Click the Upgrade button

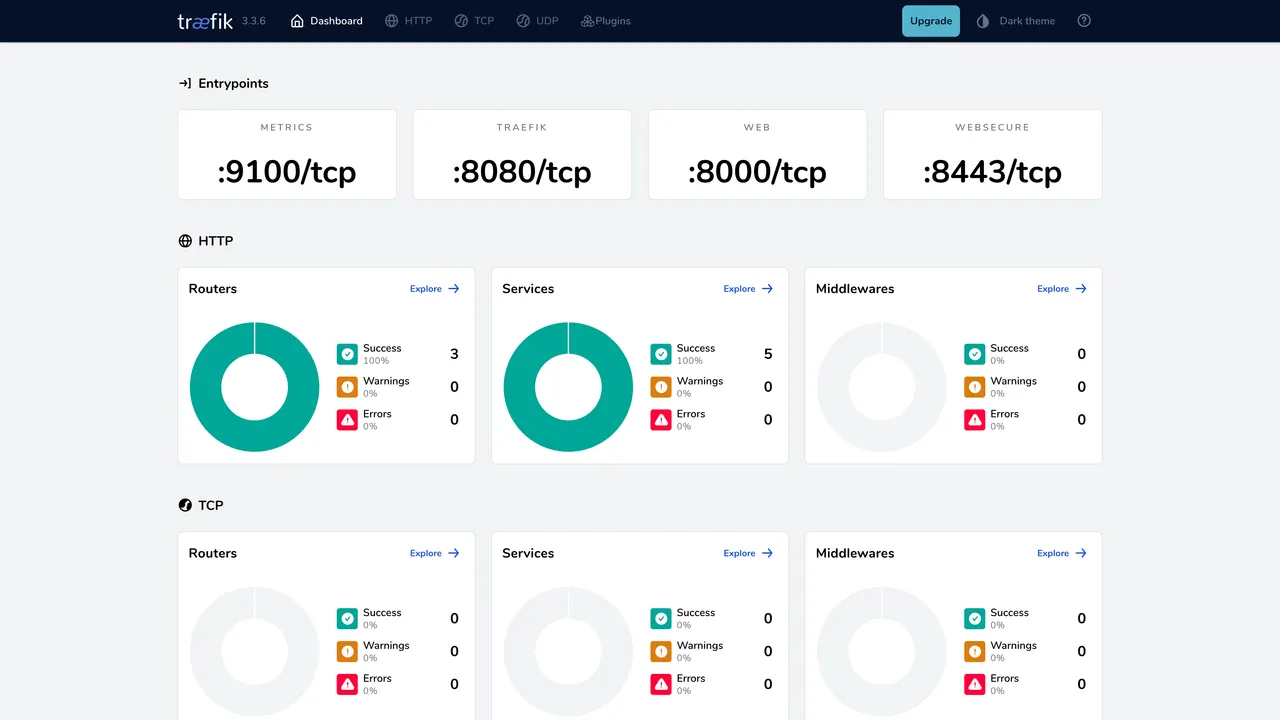tap(931, 21)
